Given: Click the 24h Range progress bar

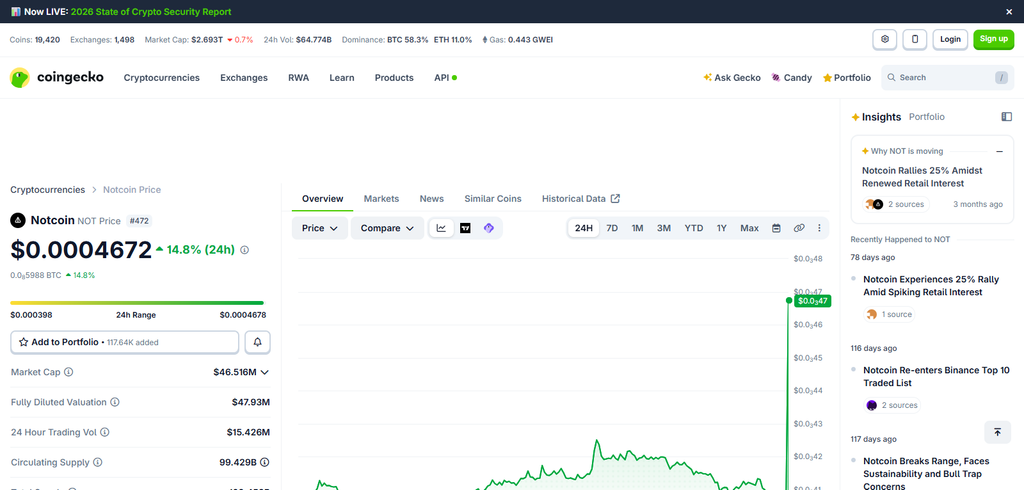Looking at the screenshot, I should pyautogui.click(x=137, y=302).
